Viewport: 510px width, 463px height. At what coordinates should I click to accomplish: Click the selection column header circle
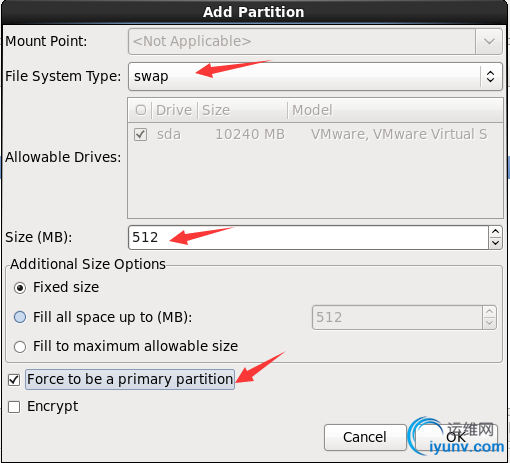141,110
